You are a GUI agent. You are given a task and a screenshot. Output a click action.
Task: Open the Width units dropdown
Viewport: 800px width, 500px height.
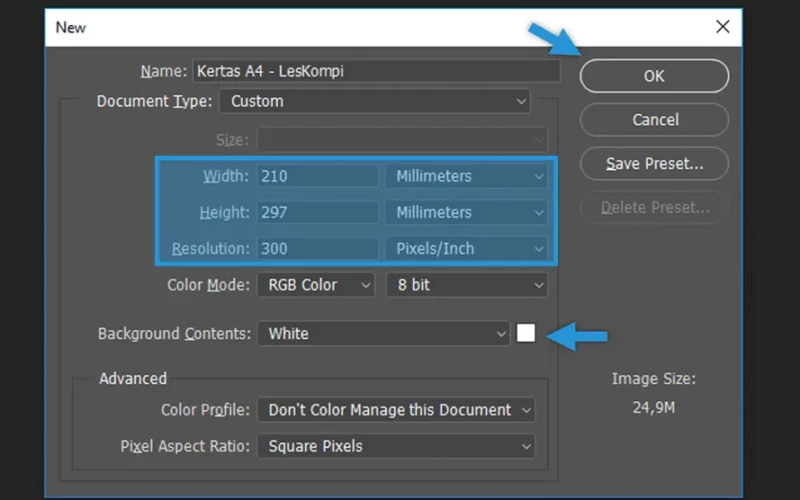[x=467, y=176]
